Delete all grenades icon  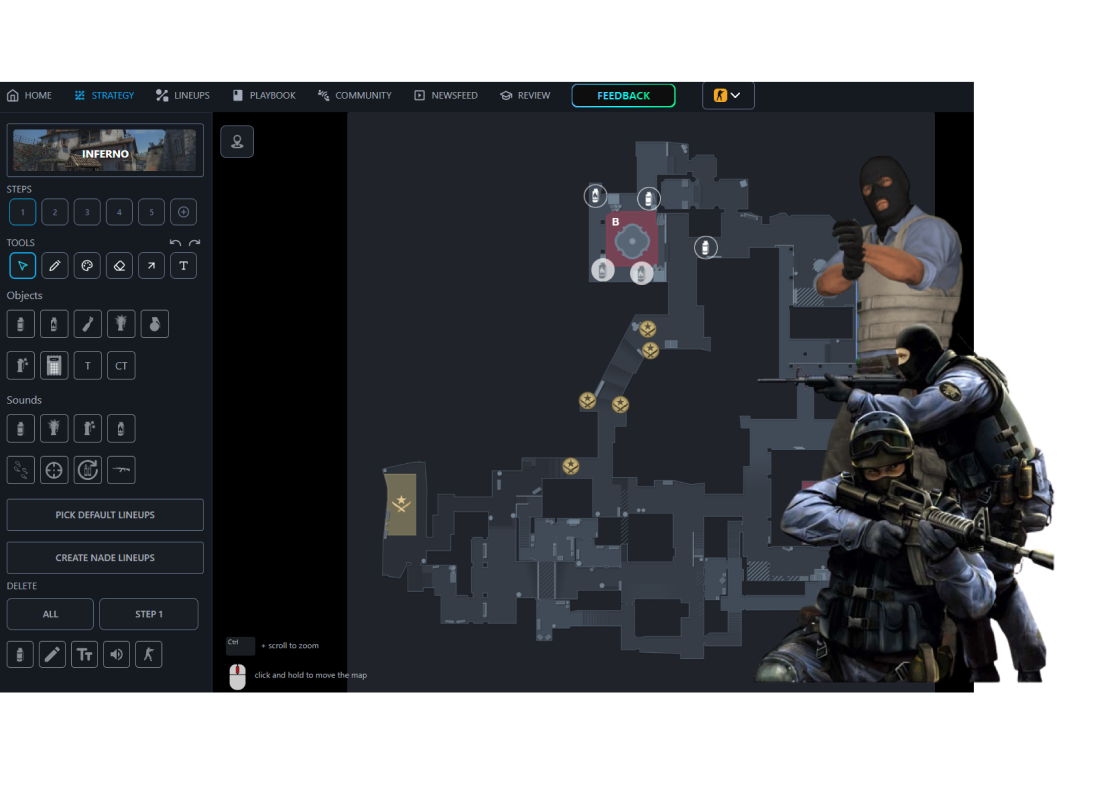click(20, 655)
